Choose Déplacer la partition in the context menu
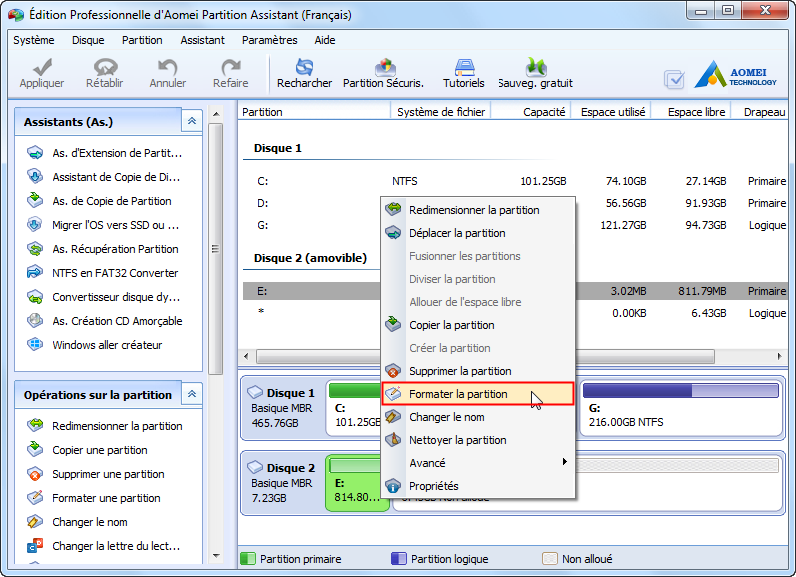The image size is (796, 577). click(478, 233)
